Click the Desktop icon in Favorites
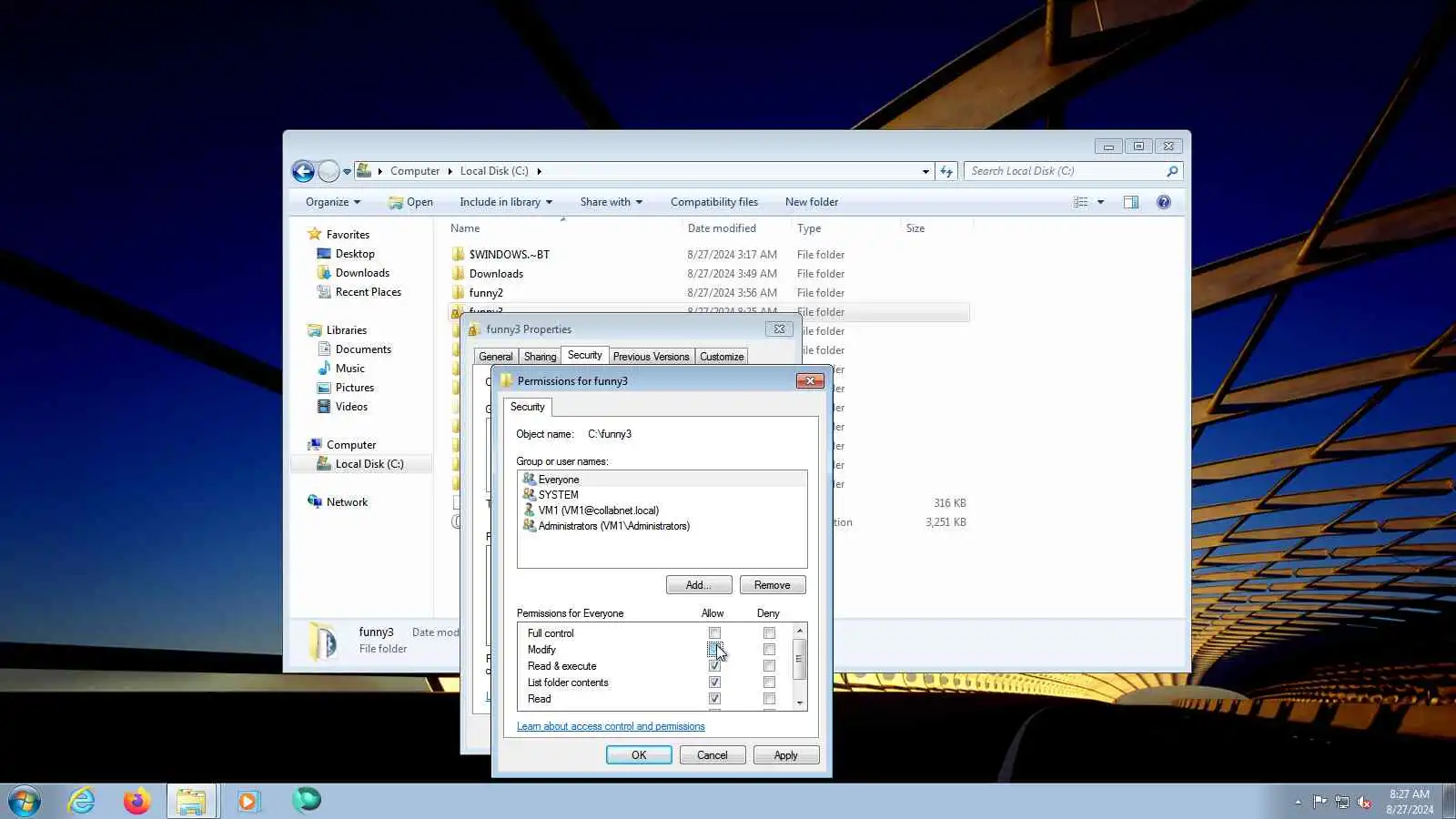This screenshot has height=819, width=1456. click(x=324, y=254)
